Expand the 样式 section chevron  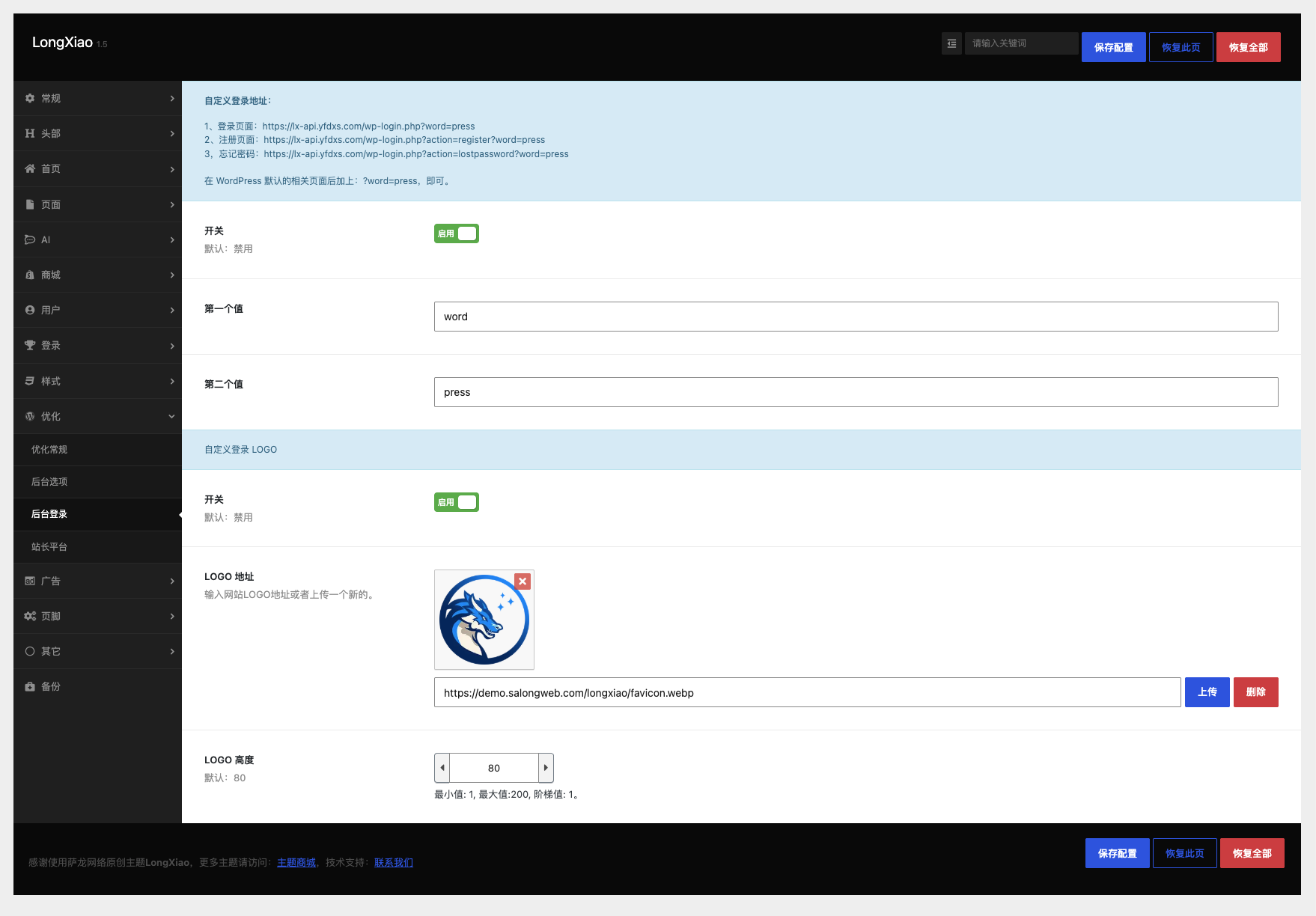(172, 381)
